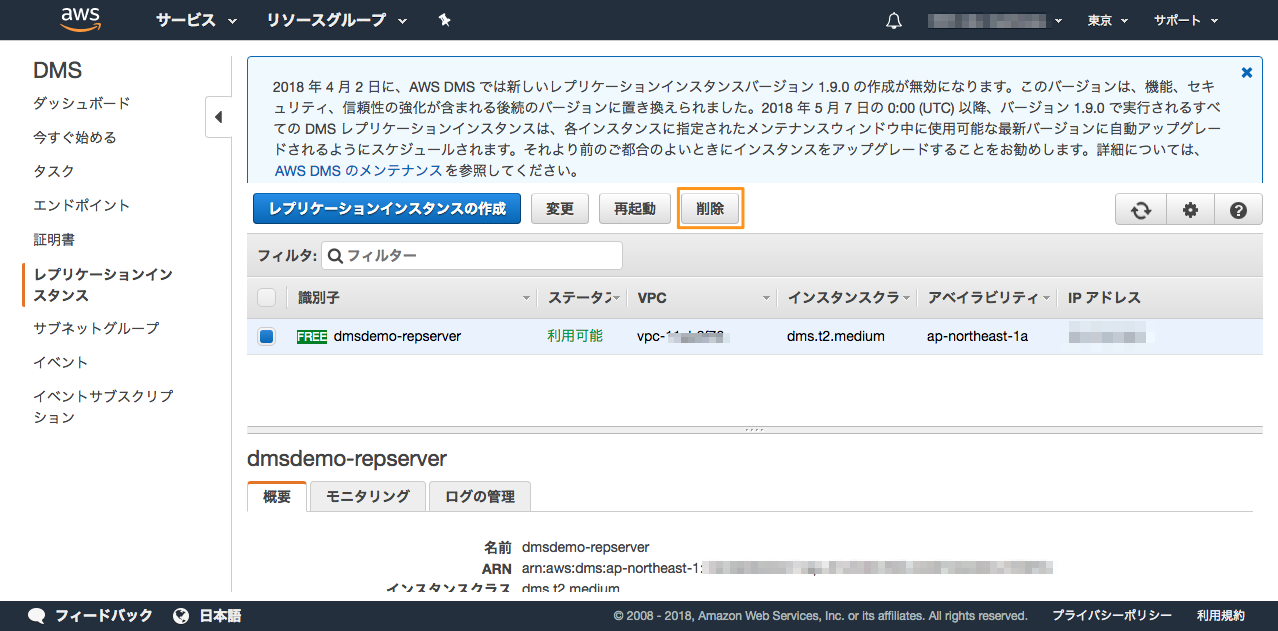Click the 変更 button
Screen dimensions: 1278x631
pos(560,209)
